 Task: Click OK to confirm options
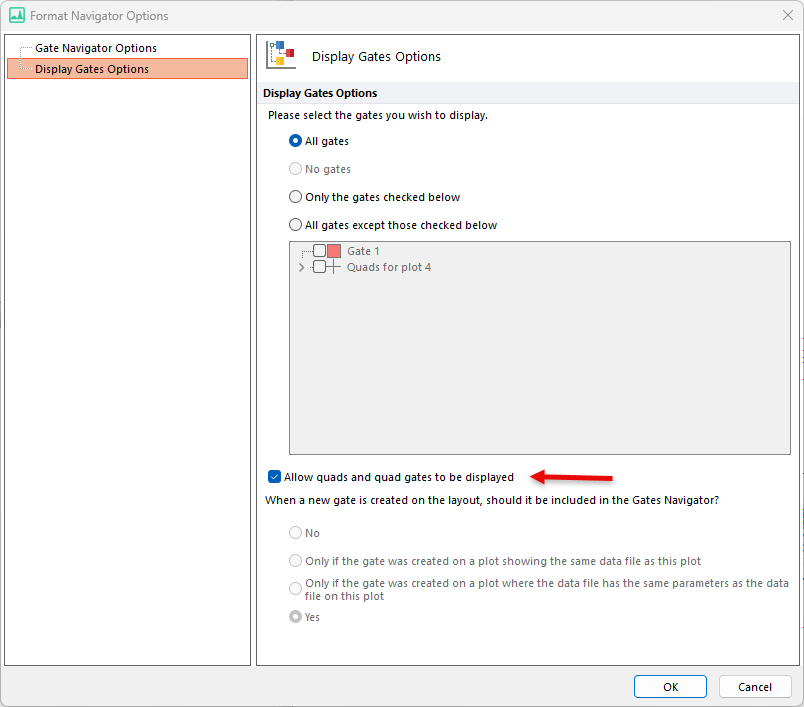coord(670,687)
